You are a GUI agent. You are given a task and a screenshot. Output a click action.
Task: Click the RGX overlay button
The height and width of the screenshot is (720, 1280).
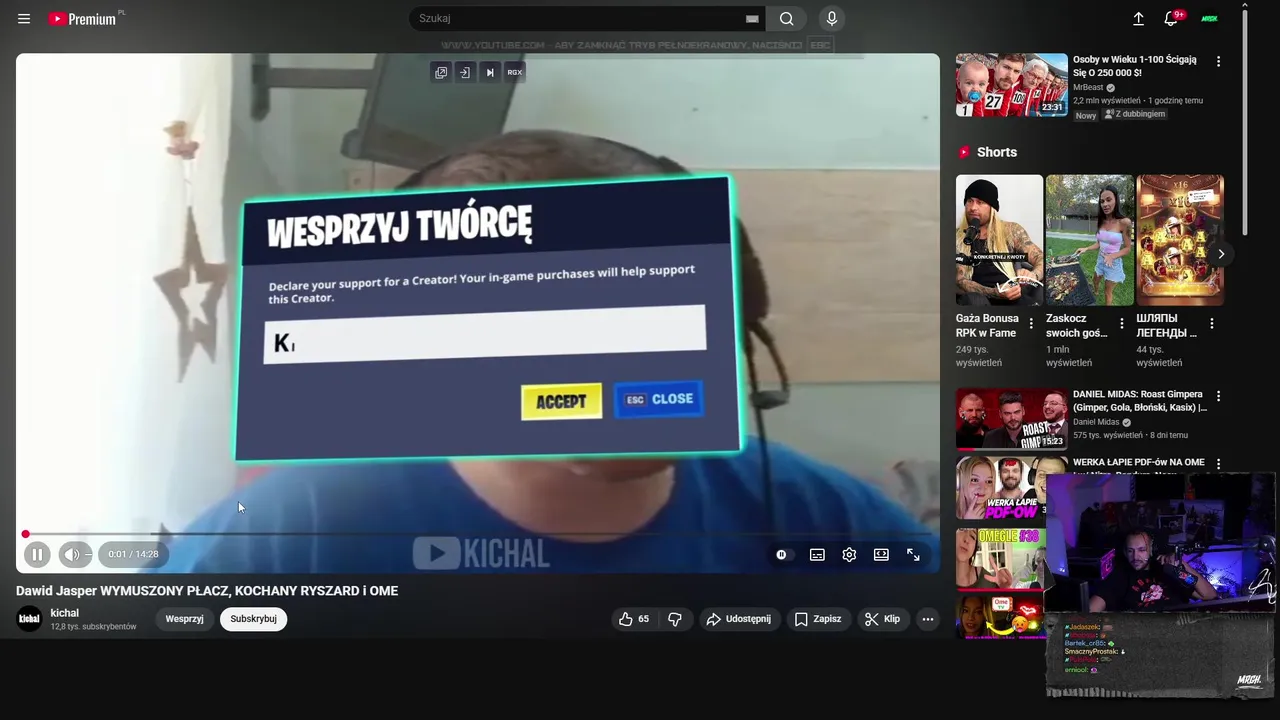click(x=515, y=72)
